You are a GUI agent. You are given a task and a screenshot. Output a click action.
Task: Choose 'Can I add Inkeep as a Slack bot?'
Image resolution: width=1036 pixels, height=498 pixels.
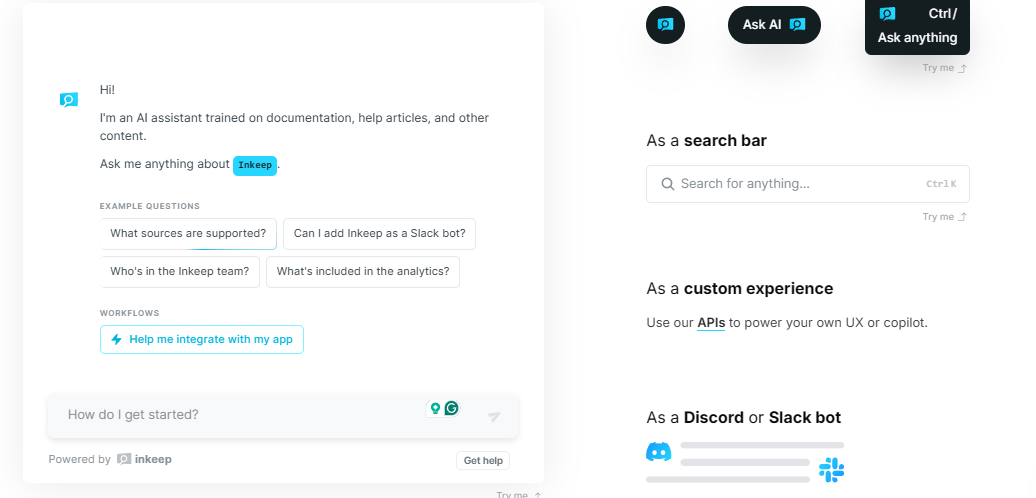379,234
